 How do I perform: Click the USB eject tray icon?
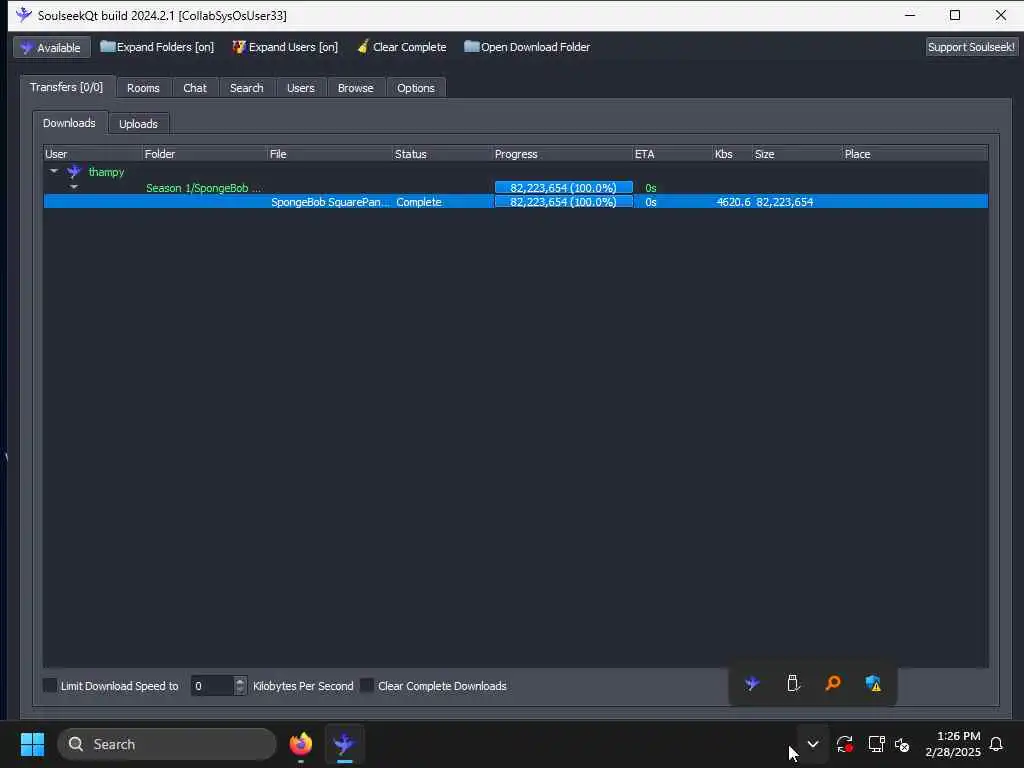pos(793,684)
